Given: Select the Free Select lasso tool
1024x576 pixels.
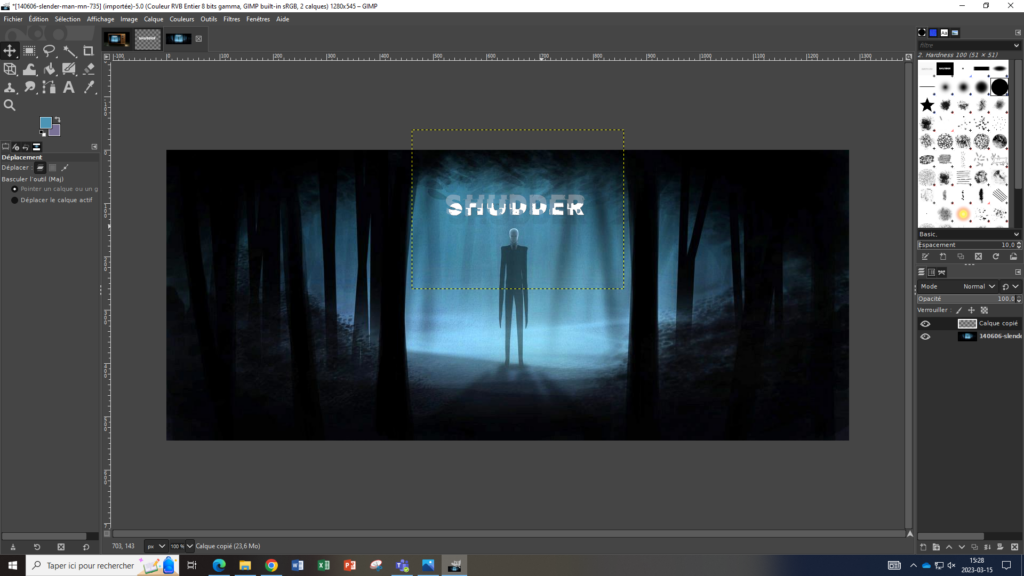Looking at the screenshot, I should coord(49,51).
